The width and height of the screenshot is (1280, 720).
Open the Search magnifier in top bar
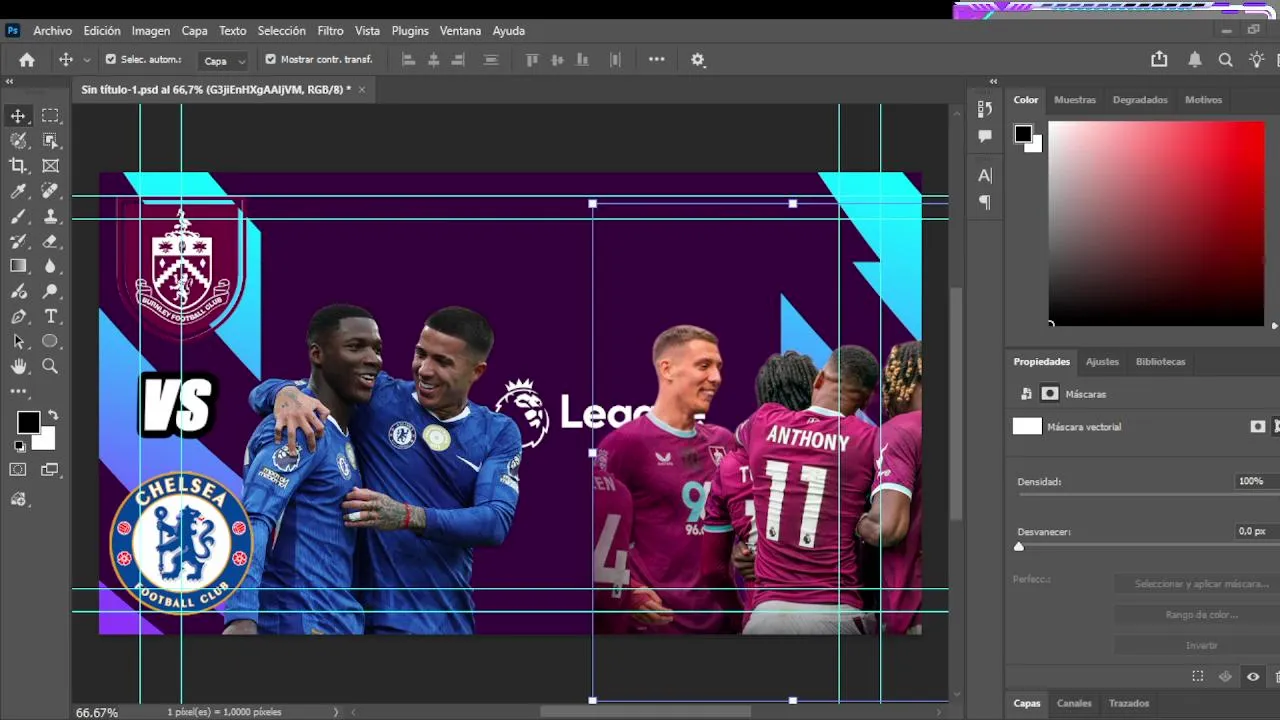tap(1225, 60)
